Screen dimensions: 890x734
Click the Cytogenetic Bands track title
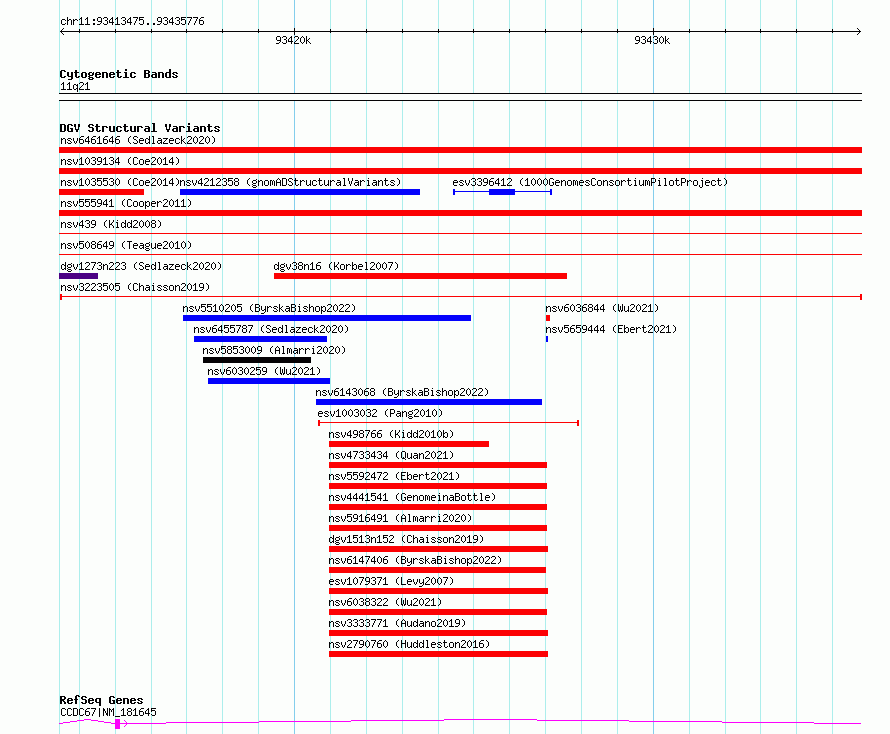(x=119, y=74)
